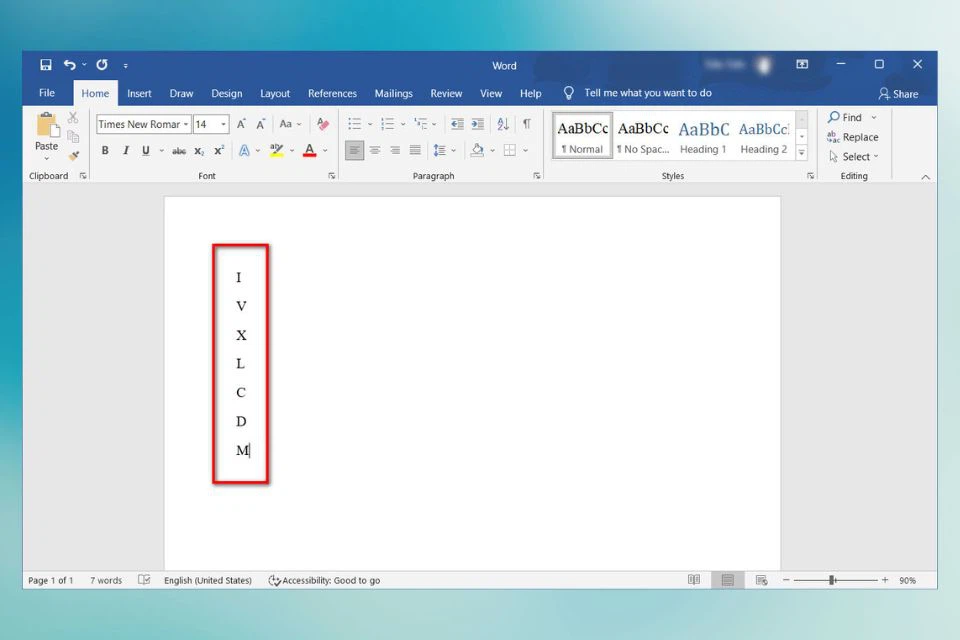Apply bold formatting to the text
This screenshot has width=960, height=640.
coord(105,150)
